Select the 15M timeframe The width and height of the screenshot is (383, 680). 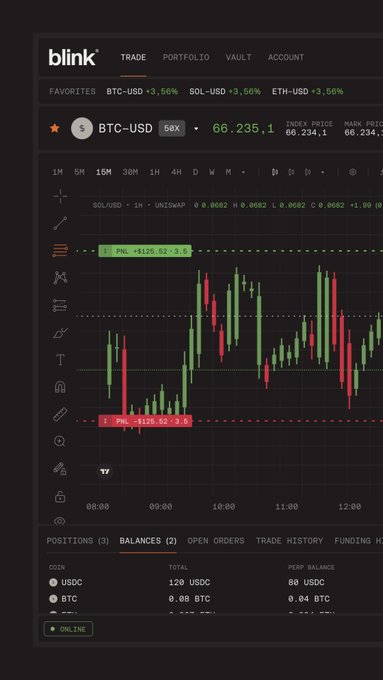click(x=104, y=172)
